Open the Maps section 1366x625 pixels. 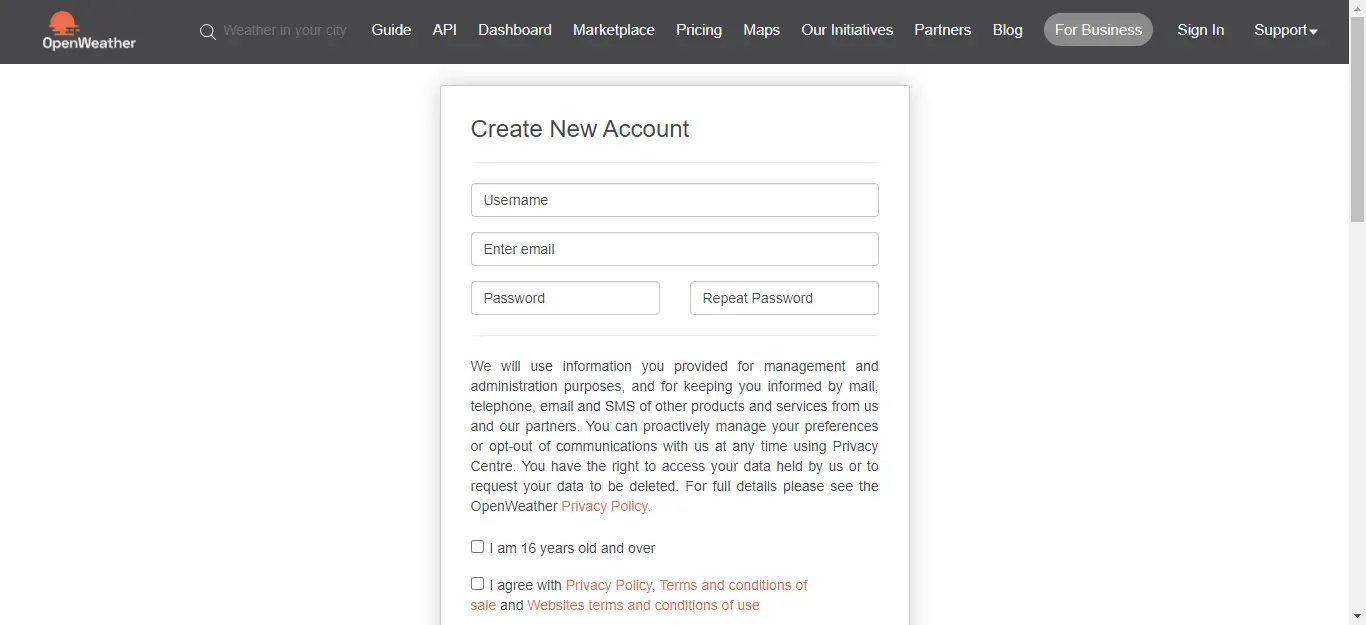click(761, 30)
